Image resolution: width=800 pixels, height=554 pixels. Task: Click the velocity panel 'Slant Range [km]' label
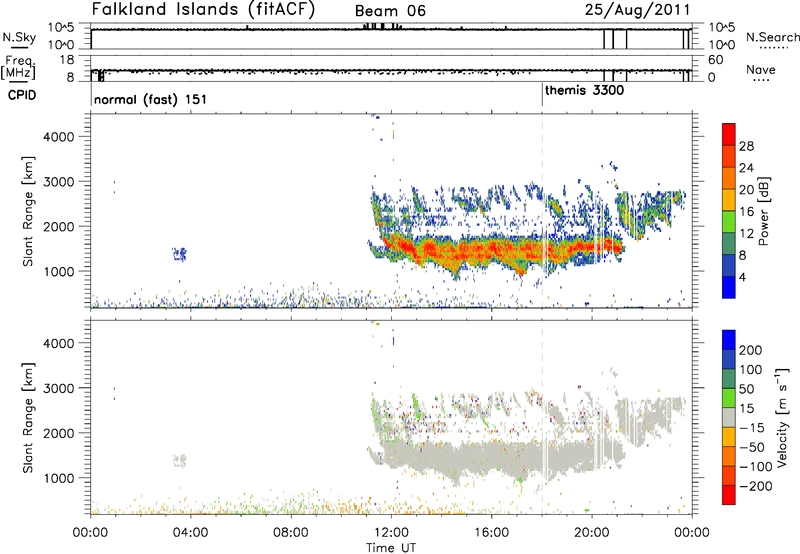[28, 417]
